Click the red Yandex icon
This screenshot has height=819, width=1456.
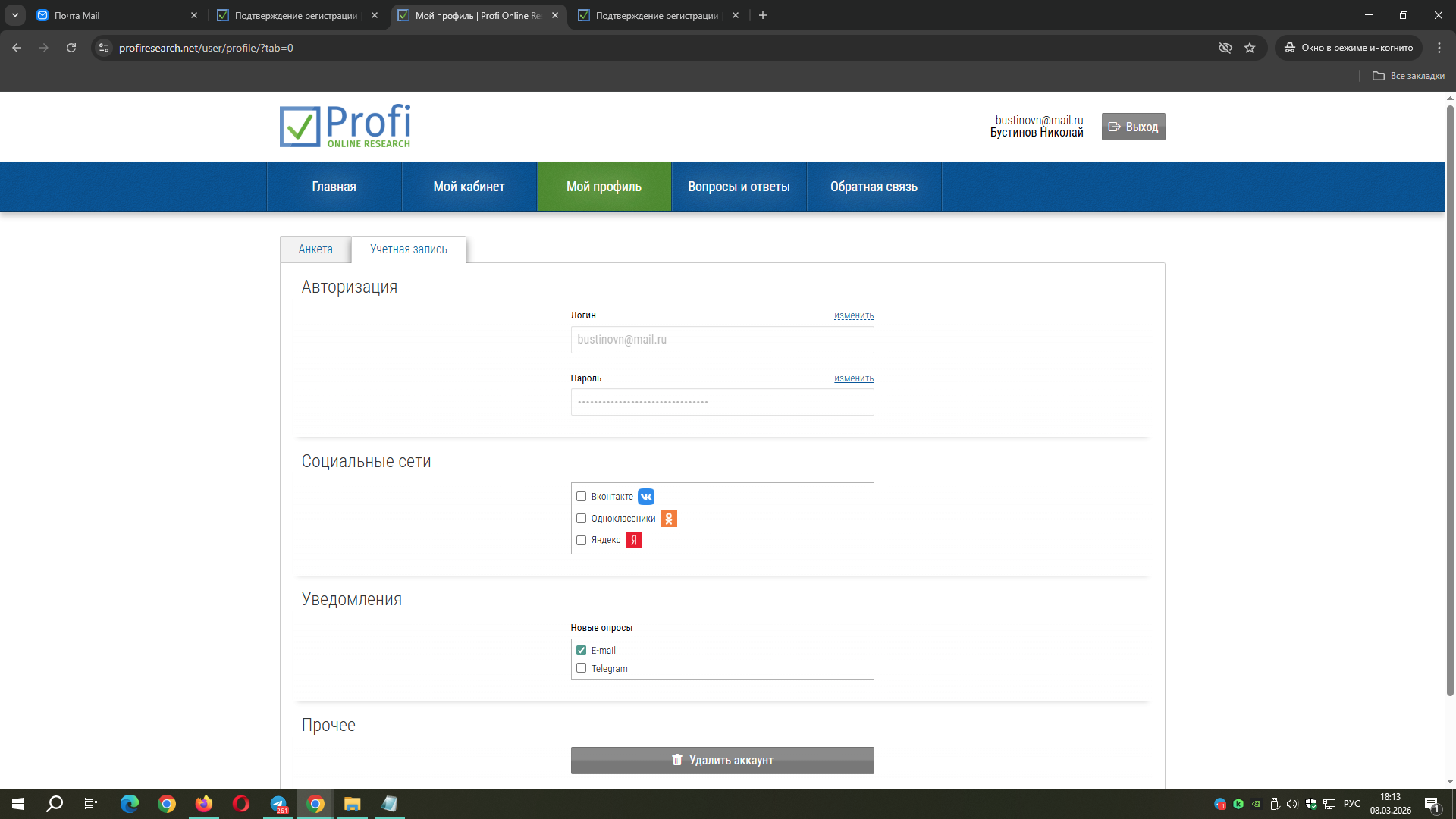tap(634, 540)
